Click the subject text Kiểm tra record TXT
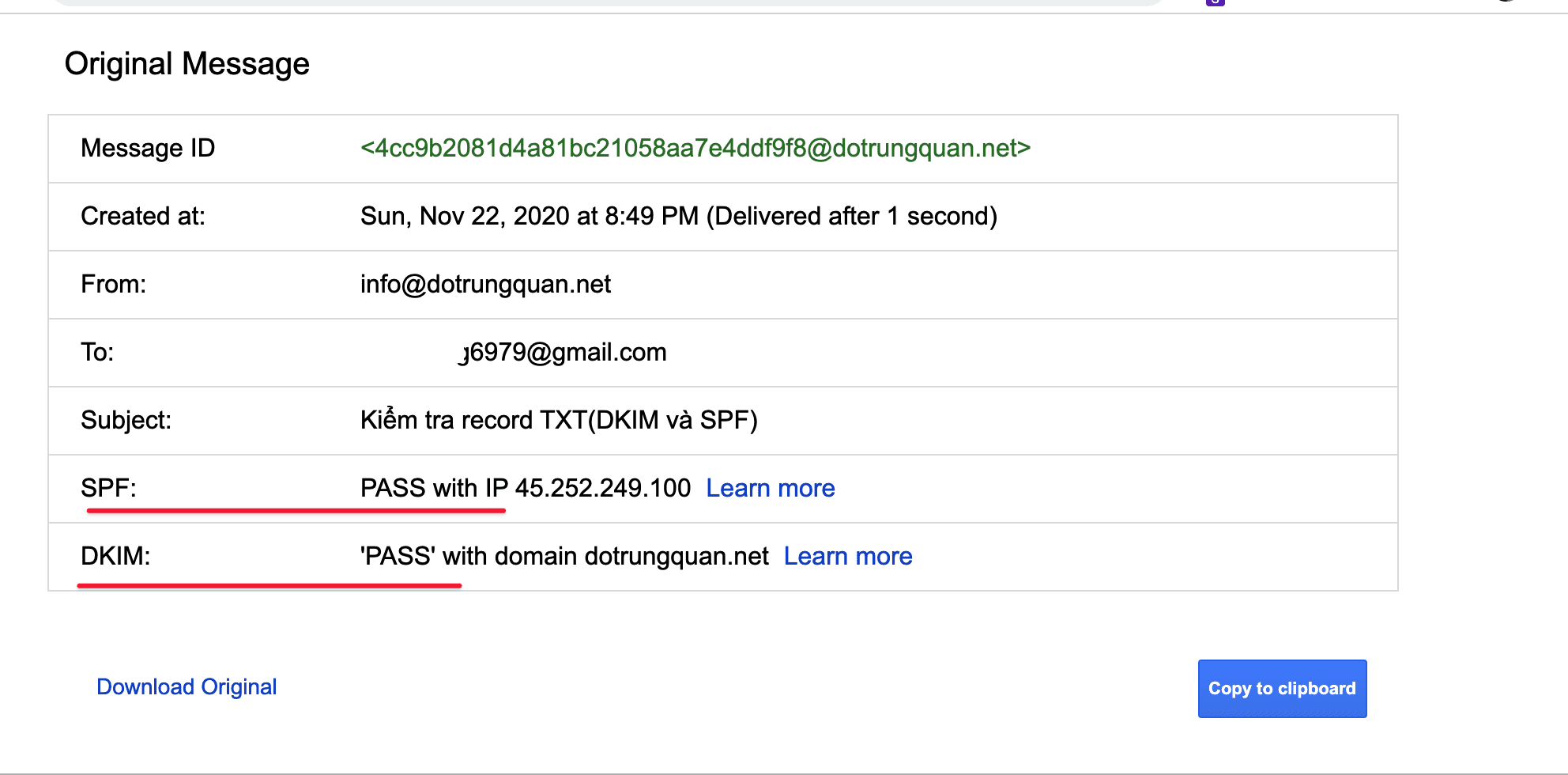The width and height of the screenshot is (1568, 775). point(558,420)
